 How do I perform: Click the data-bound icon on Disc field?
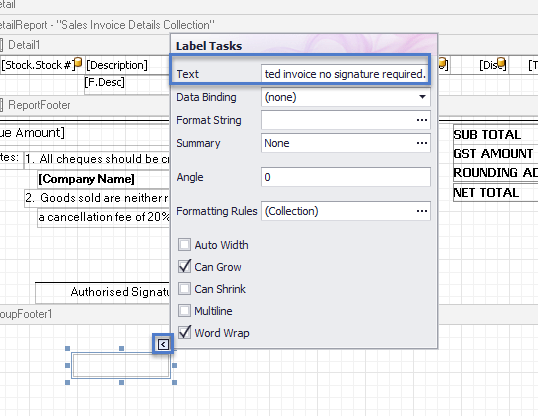point(501,62)
